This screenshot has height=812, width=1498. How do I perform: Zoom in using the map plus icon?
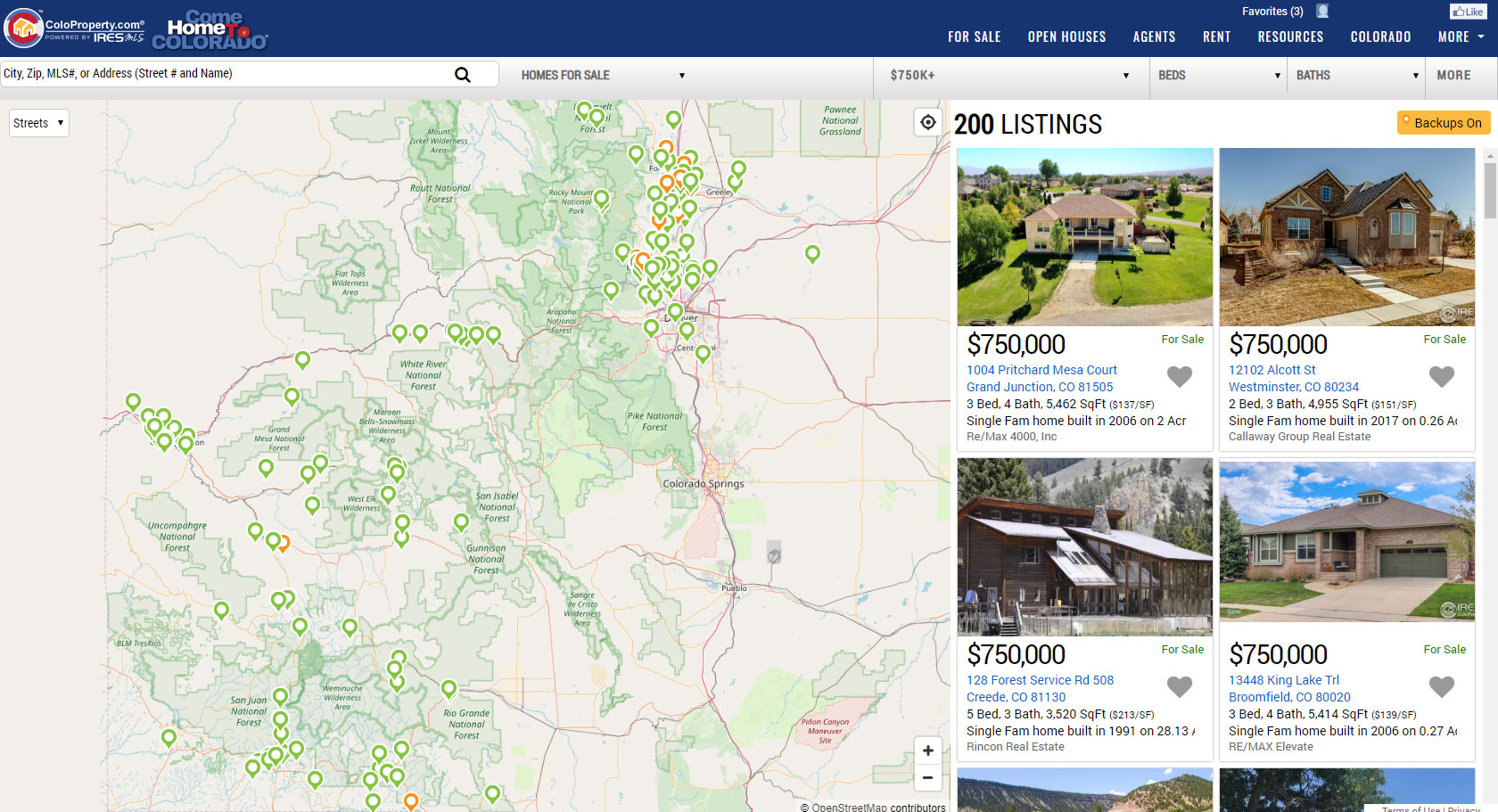(927, 750)
